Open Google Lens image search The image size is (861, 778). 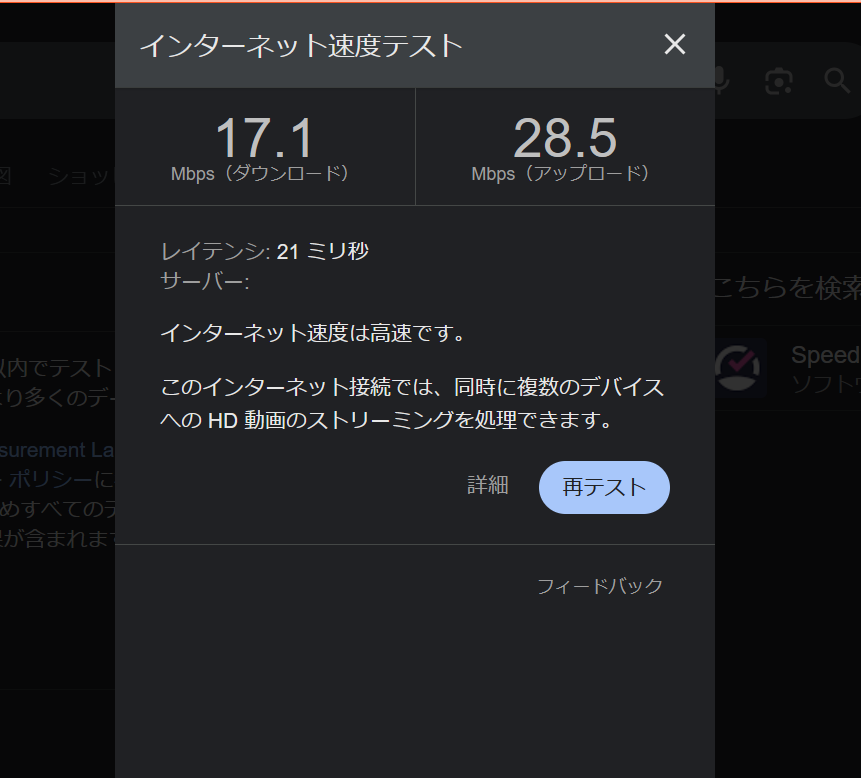[x=778, y=81]
